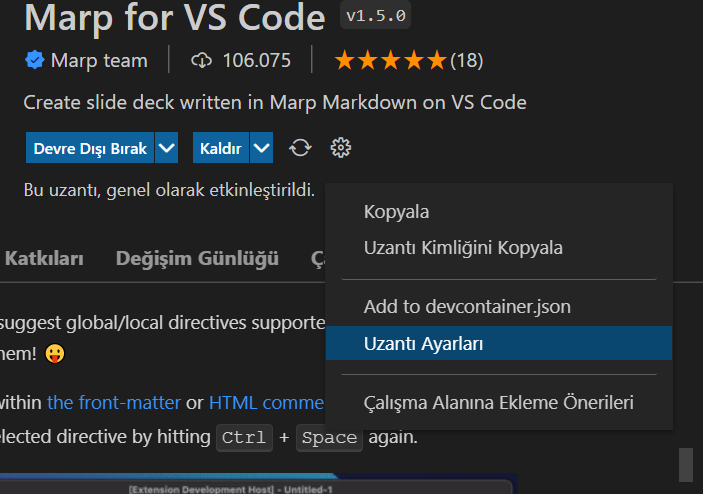Switch to the Değişim Günlüğü tab
The width and height of the screenshot is (703, 494).
click(x=197, y=259)
